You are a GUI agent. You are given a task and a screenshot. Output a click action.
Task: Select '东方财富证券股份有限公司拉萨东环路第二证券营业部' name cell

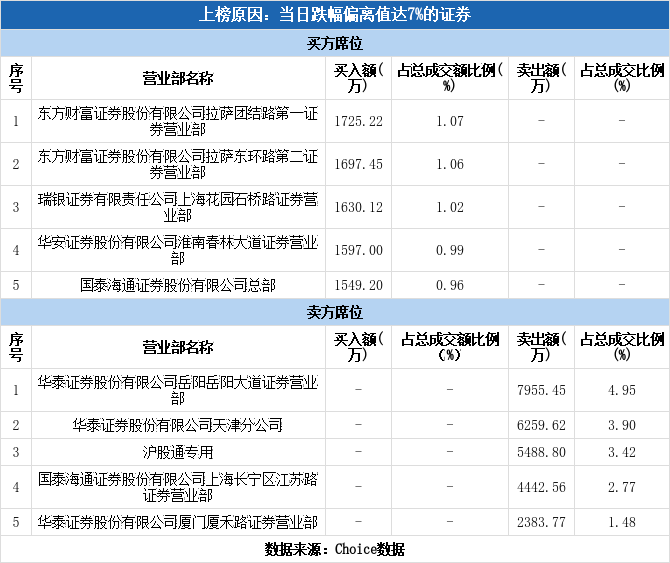[178, 164]
